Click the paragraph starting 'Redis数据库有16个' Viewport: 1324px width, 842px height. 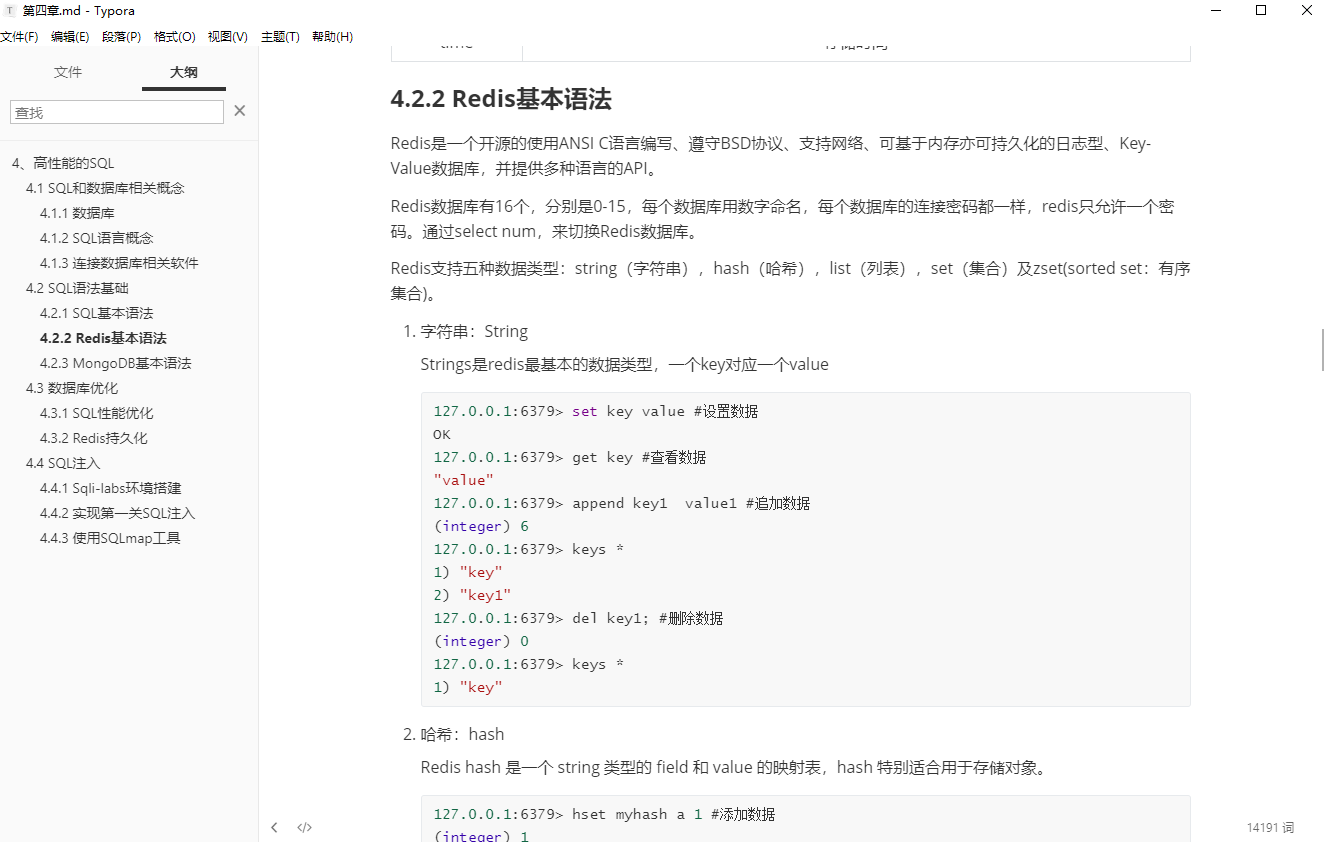click(782, 219)
